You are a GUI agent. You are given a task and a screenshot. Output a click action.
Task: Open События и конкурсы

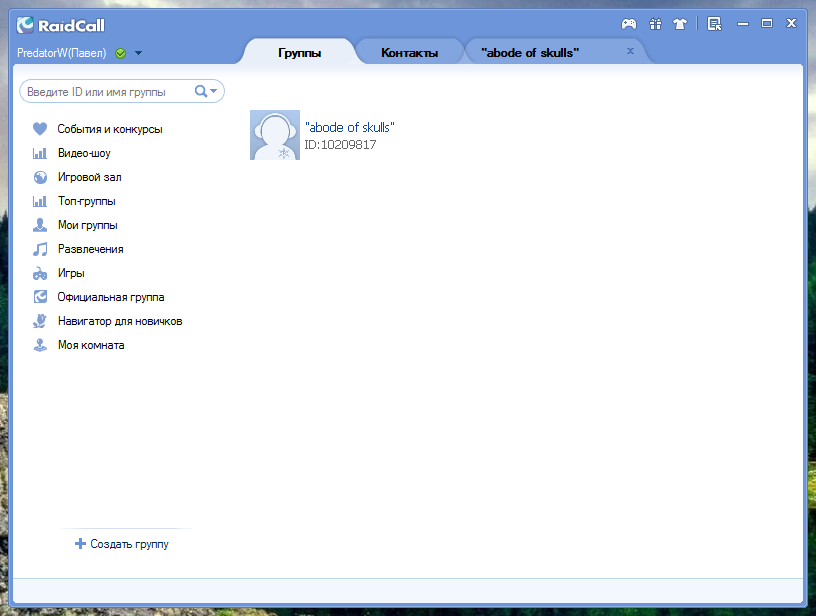[x=110, y=129]
